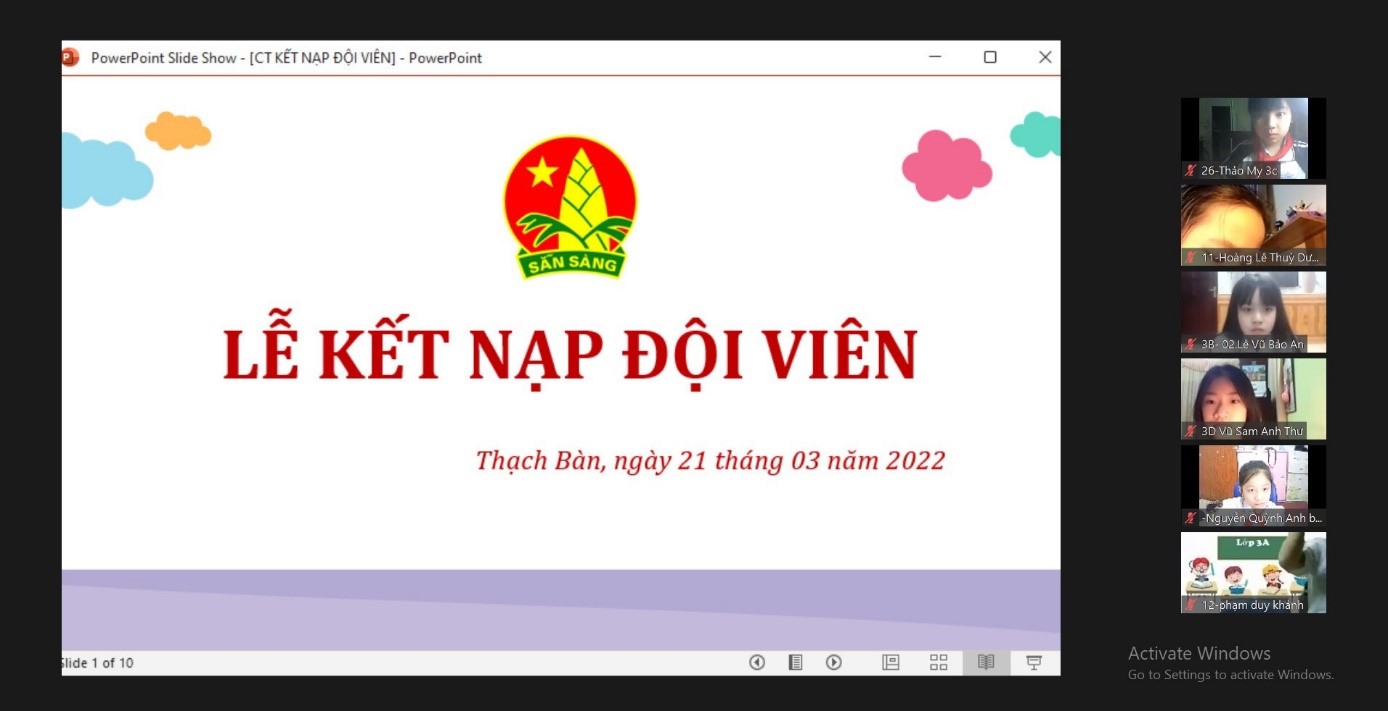Click the PowerPoint logo in title bar
Screen dimensions: 1388x711
tap(70, 57)
